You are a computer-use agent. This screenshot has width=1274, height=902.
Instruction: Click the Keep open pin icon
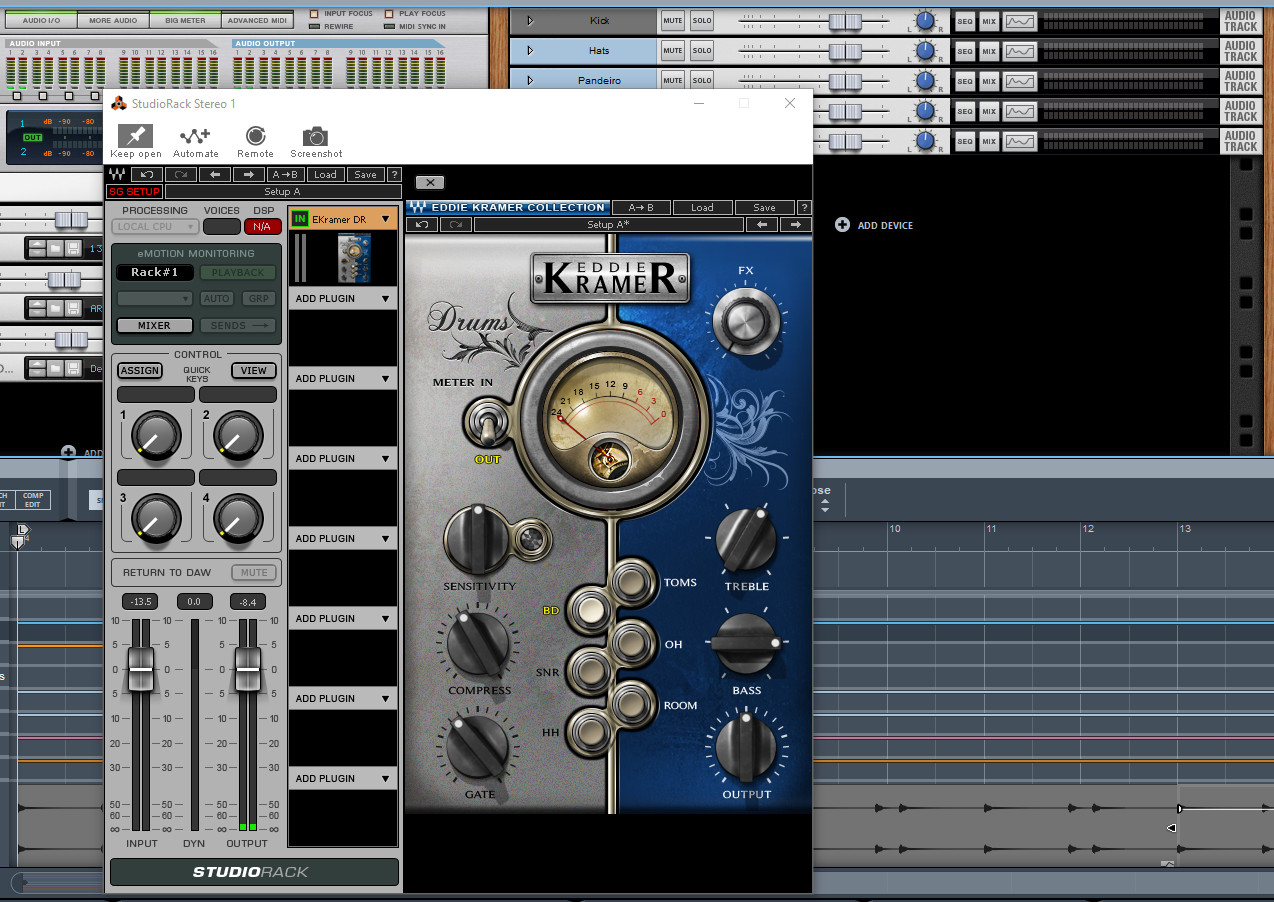coord(135,136)
